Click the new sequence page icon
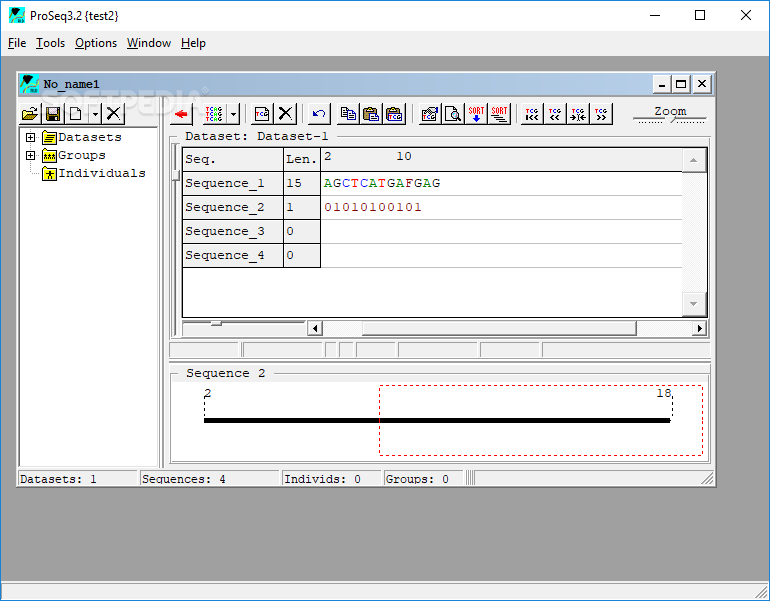Screen dimensions: 770x601 point(262,114)
